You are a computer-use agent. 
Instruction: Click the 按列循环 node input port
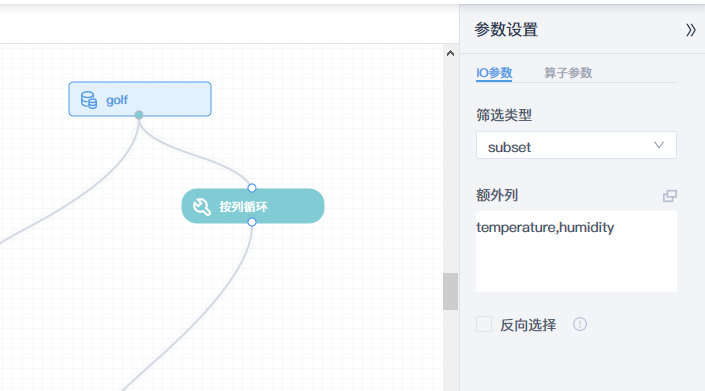click(x=252, y=187)
